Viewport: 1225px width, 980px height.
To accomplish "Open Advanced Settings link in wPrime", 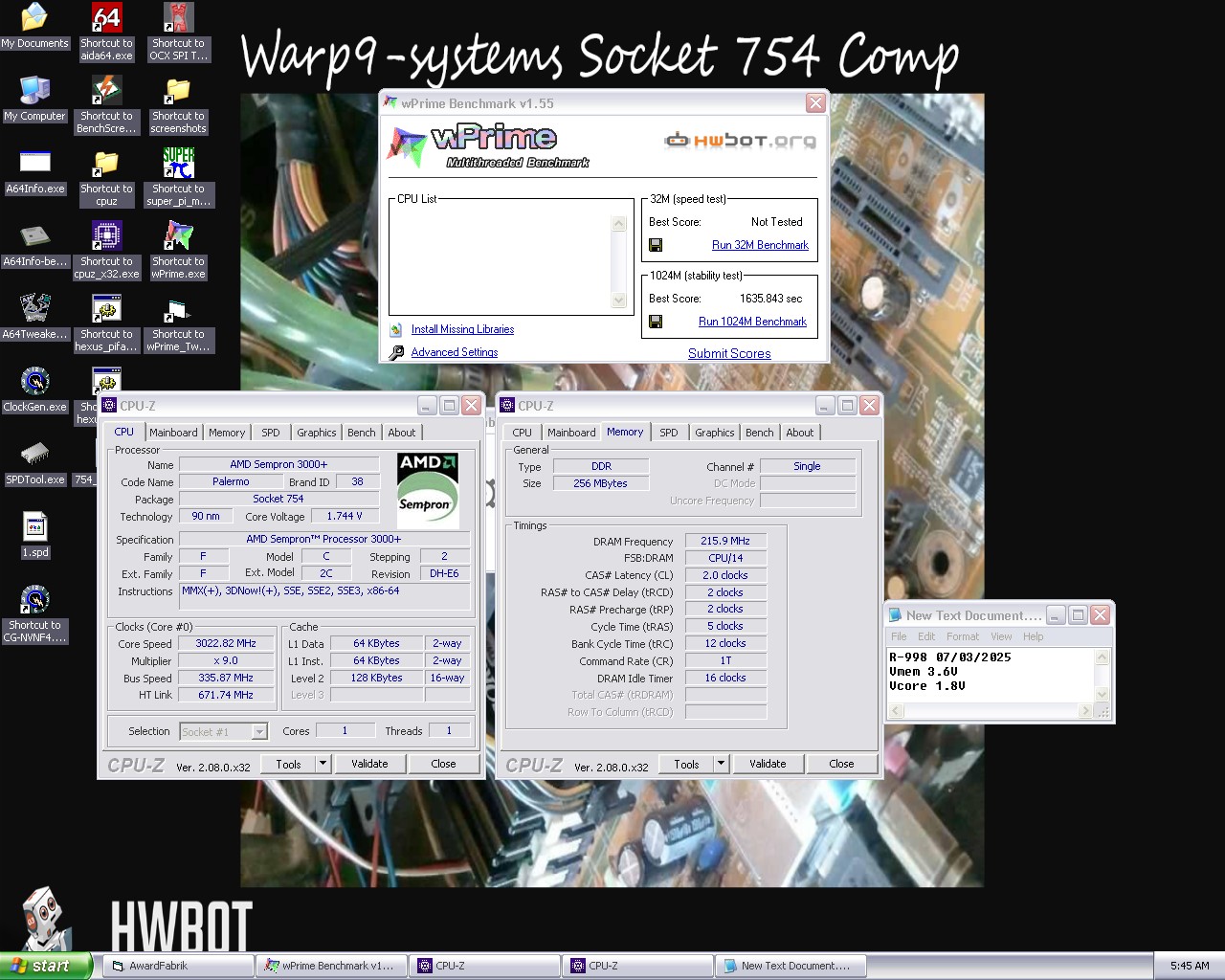I will pos(455,352).
